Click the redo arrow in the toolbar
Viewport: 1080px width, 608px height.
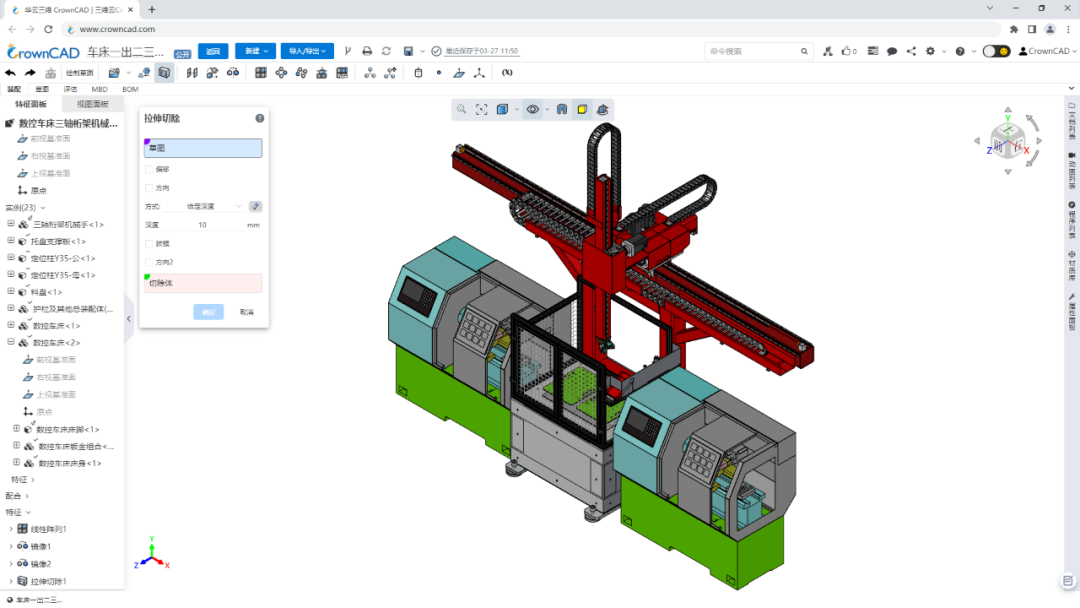(x=30, y=72)
